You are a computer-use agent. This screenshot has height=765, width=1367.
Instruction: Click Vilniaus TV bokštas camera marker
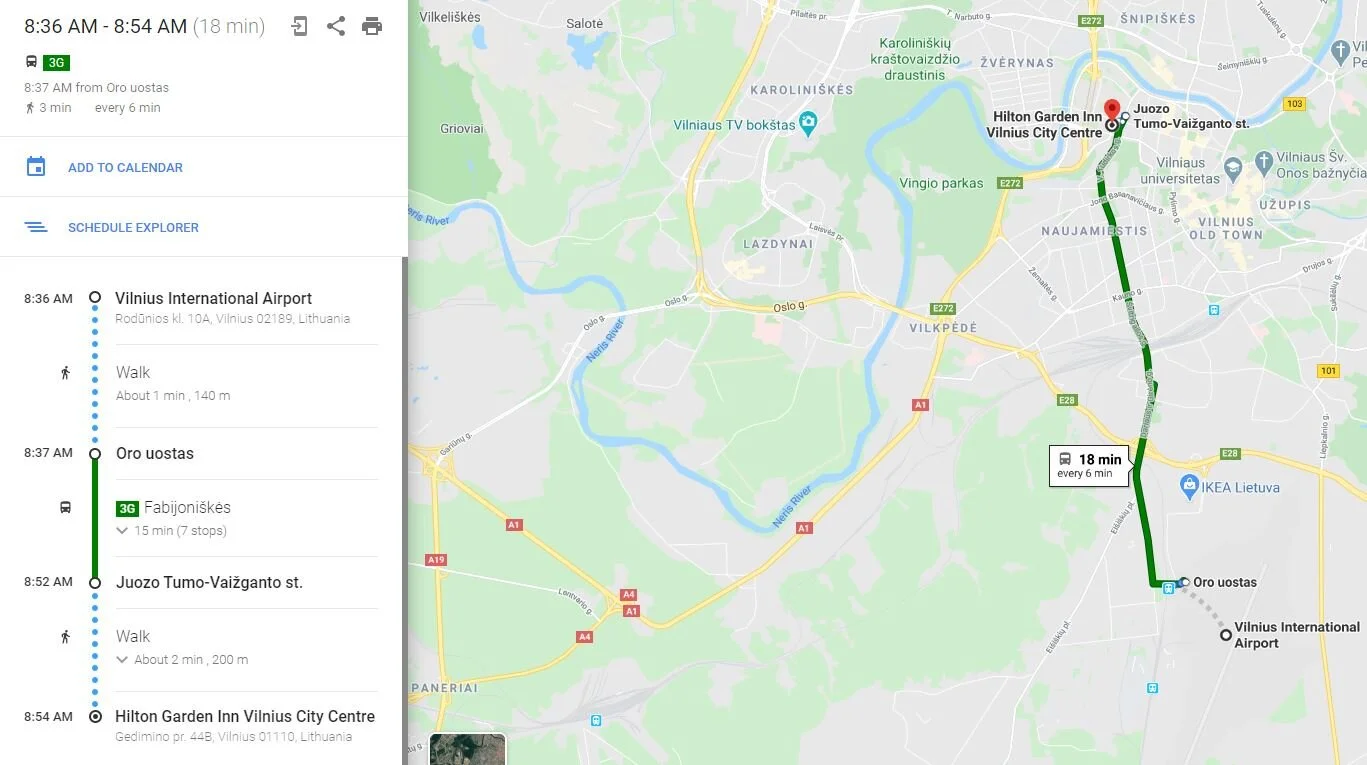click(x=809, y=124)
